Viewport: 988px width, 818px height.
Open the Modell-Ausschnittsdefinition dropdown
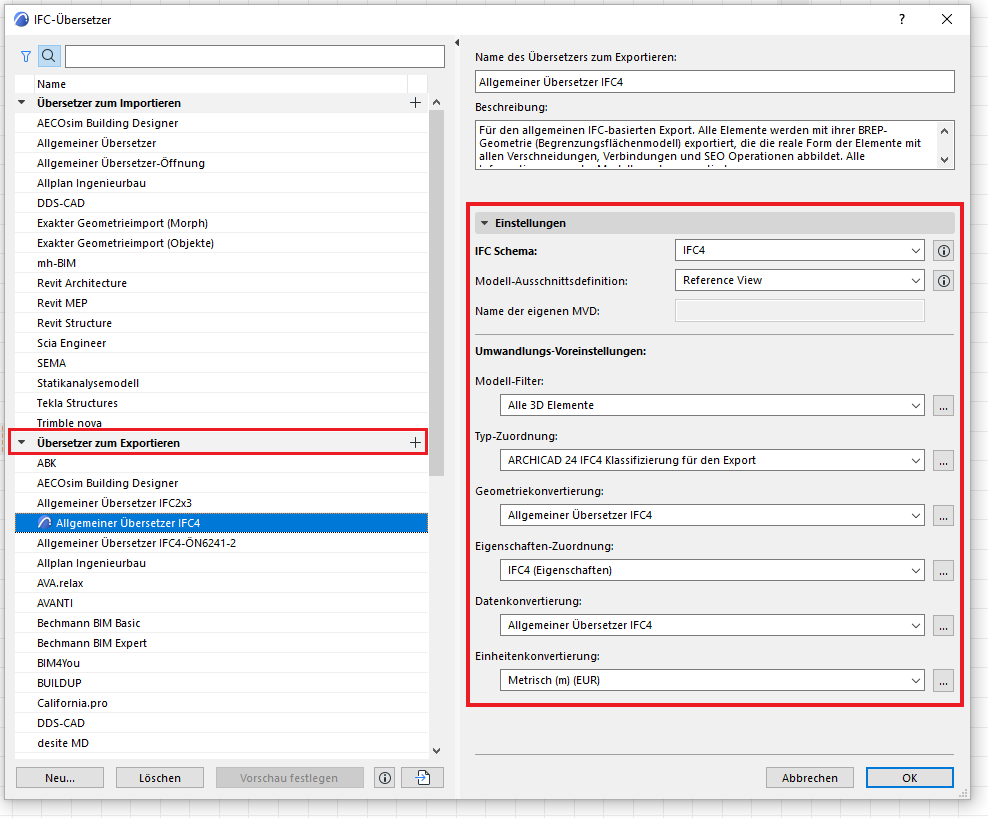[x=799, y=281]
